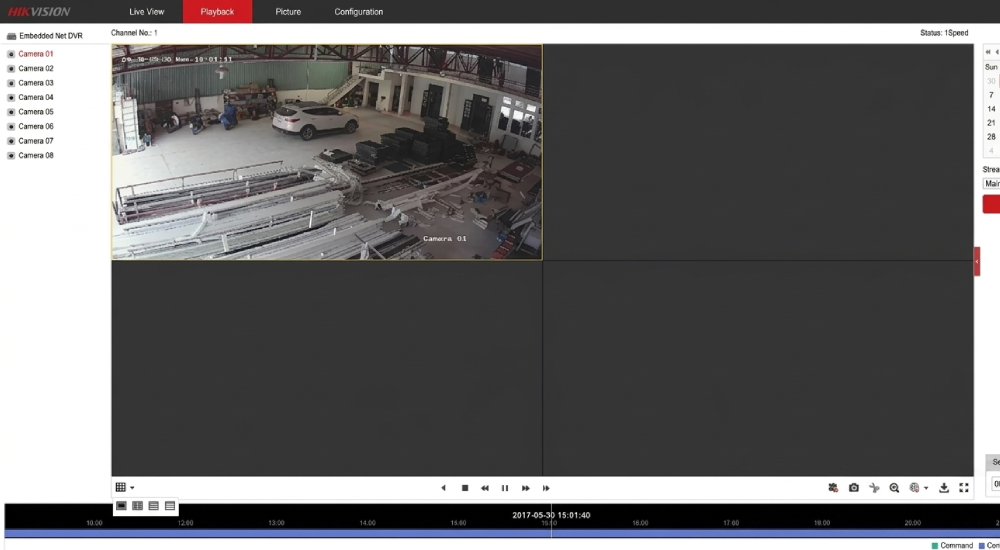Click the Camera 01 playback video window
The width and height of the screenshot is (1000, 550).
tap(327, 152)
